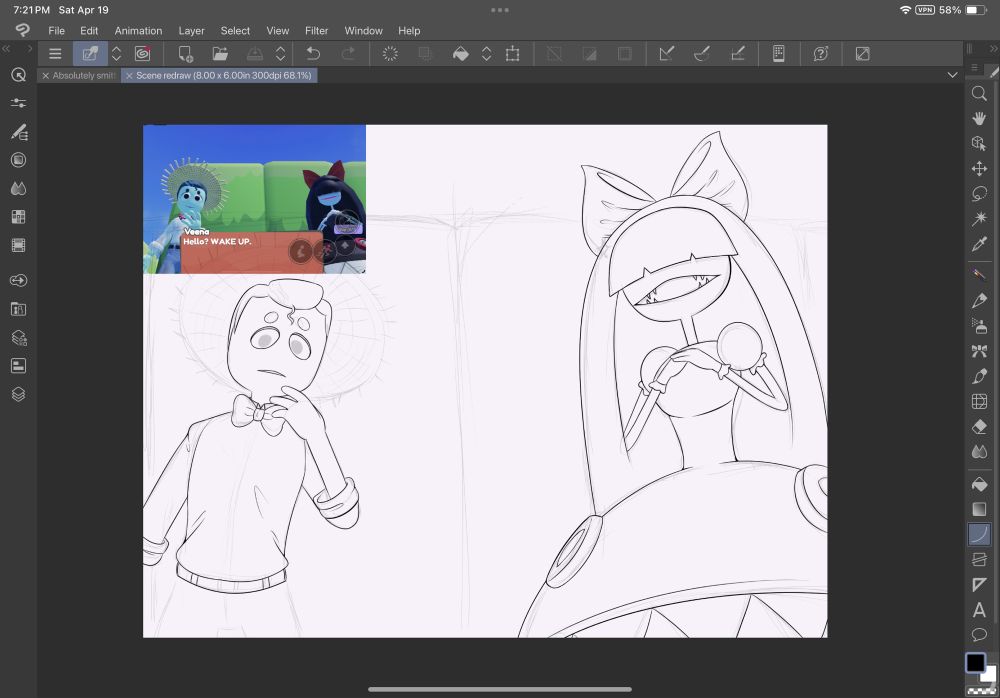Select the Zoom magnifier tool
Image resolution: width=1000 pixels, height=698 pixels.
979,93
